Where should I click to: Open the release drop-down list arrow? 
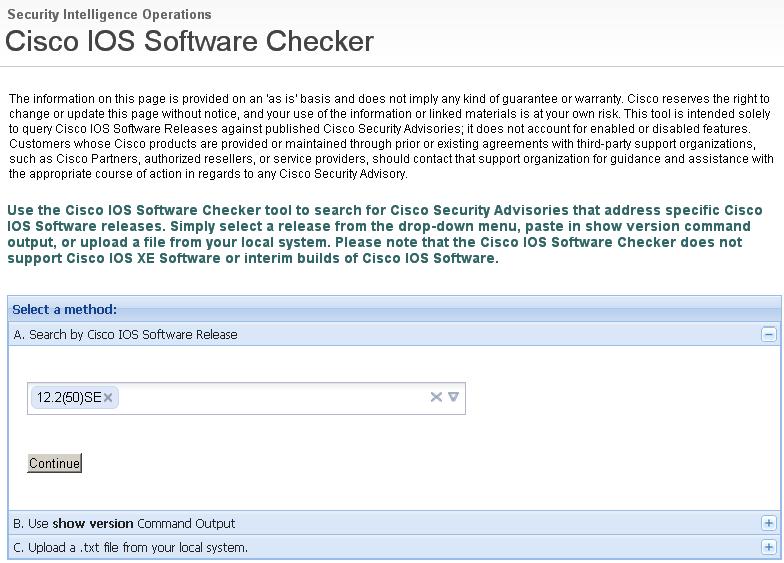point(454,397)
